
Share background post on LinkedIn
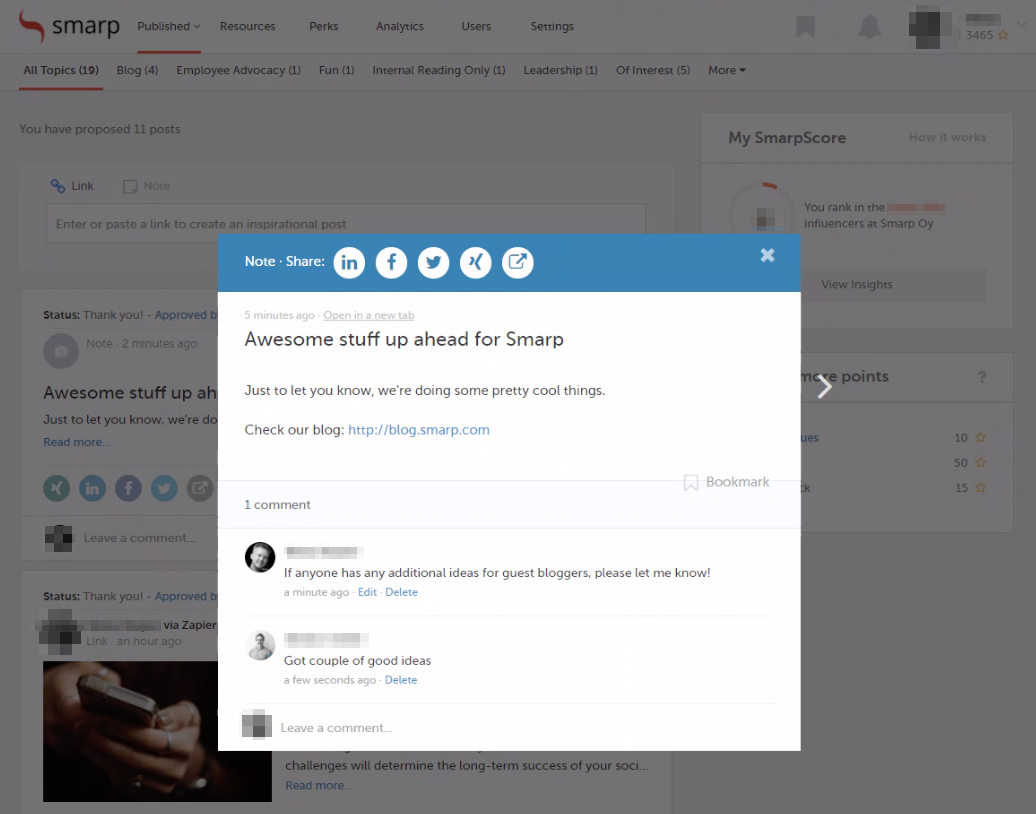[92, 488]
